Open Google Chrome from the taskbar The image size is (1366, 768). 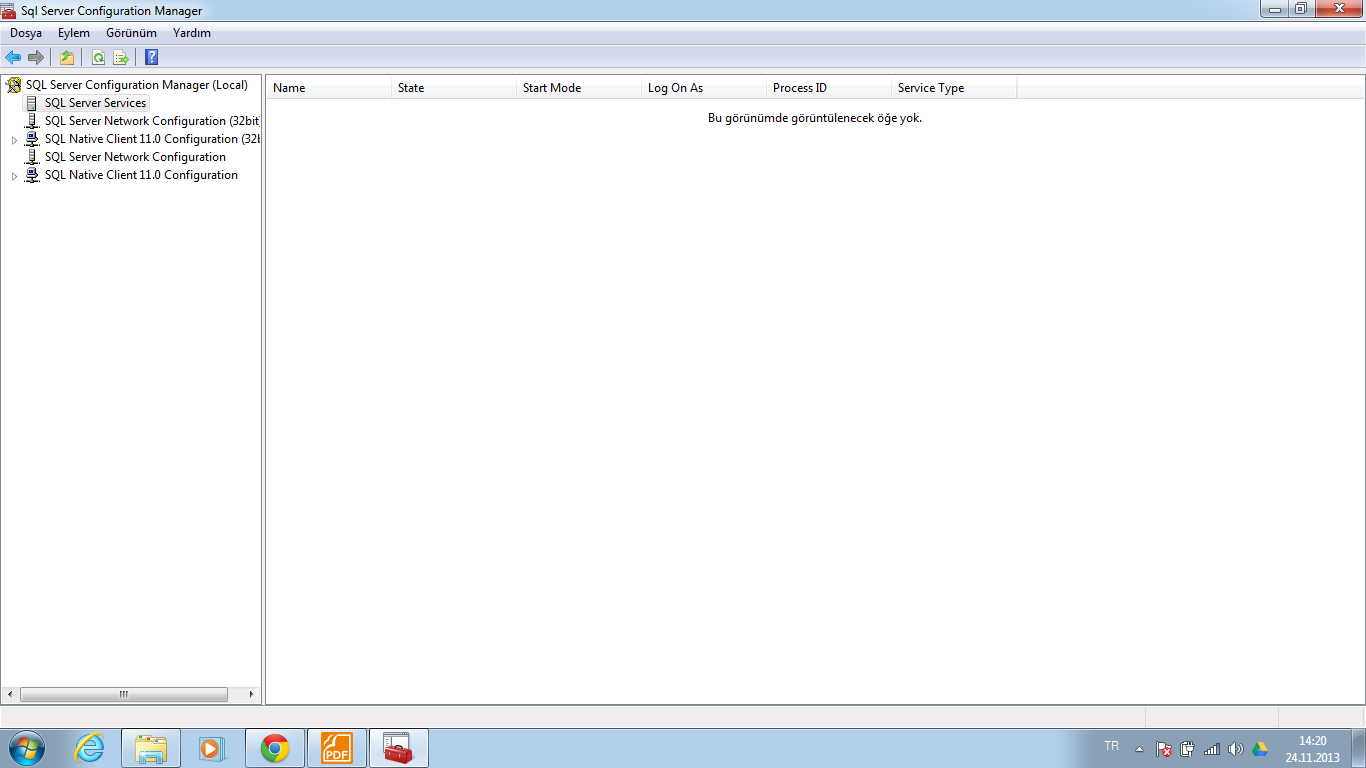275,748
